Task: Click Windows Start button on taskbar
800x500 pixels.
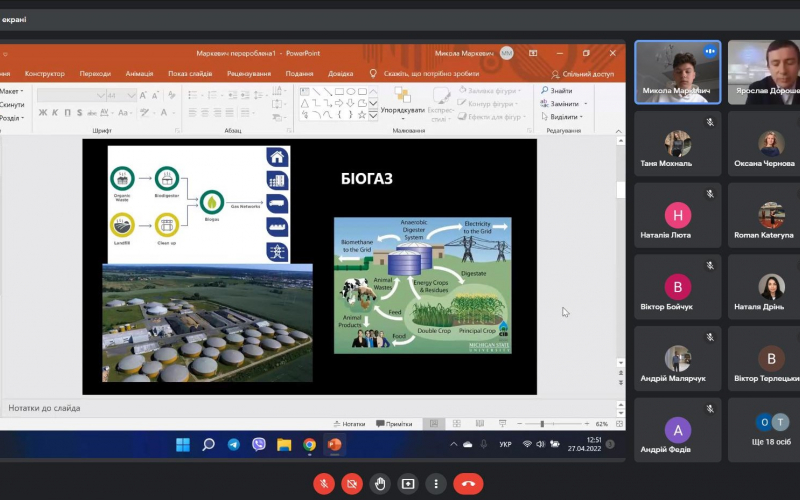Action: coord(183,445)
